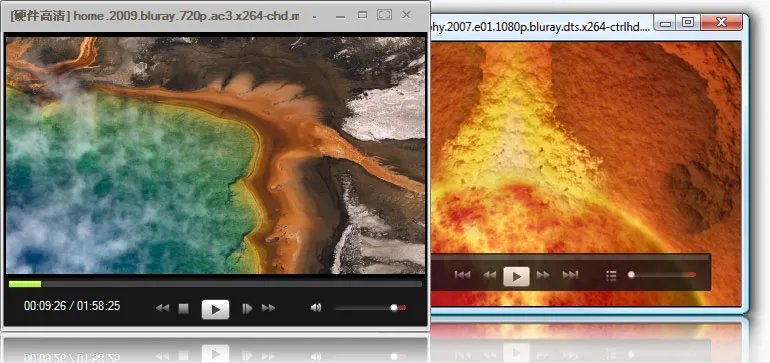Play video in the right overlay controls
The width and height of the screenshot is (770, 363).
516,277
